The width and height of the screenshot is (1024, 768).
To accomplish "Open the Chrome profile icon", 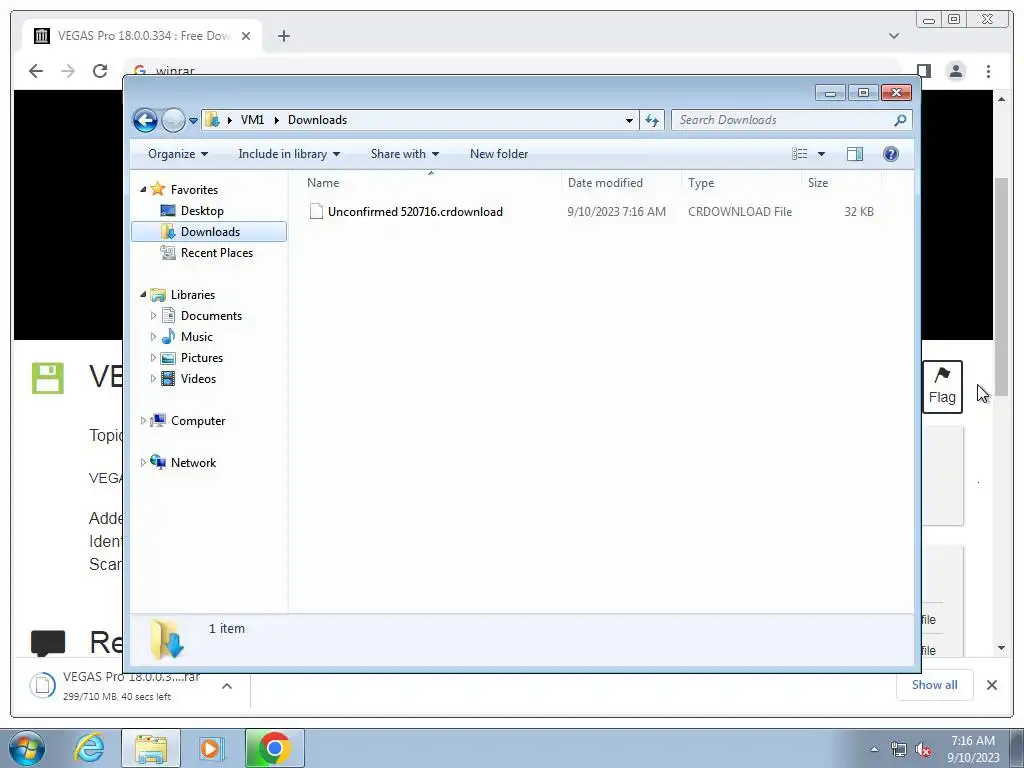I will click(956, 71).
